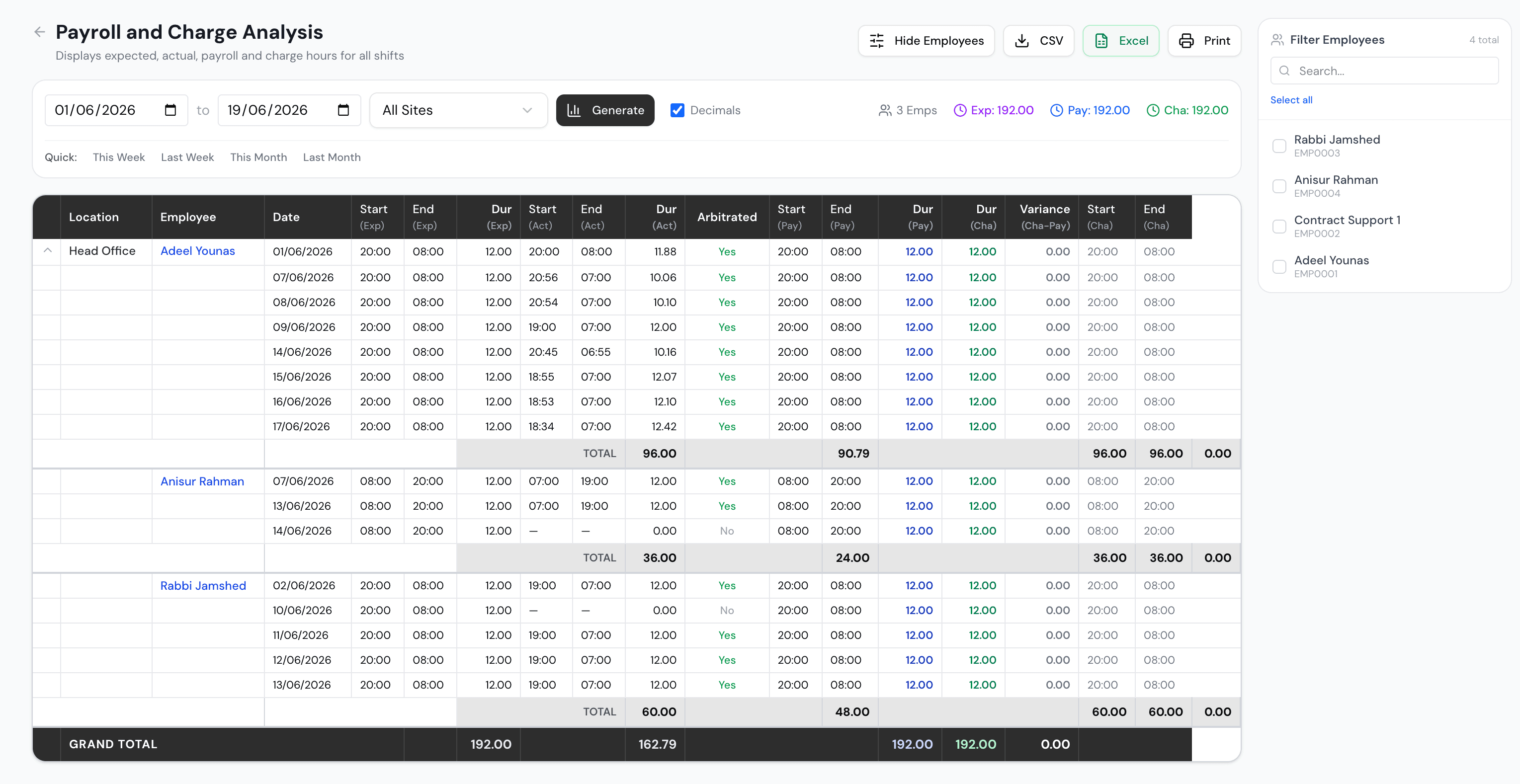This screenshot has width=1520, height=784.
Task: Check the Adeel Younas filter checkbox
Action: click(1279, 267)
